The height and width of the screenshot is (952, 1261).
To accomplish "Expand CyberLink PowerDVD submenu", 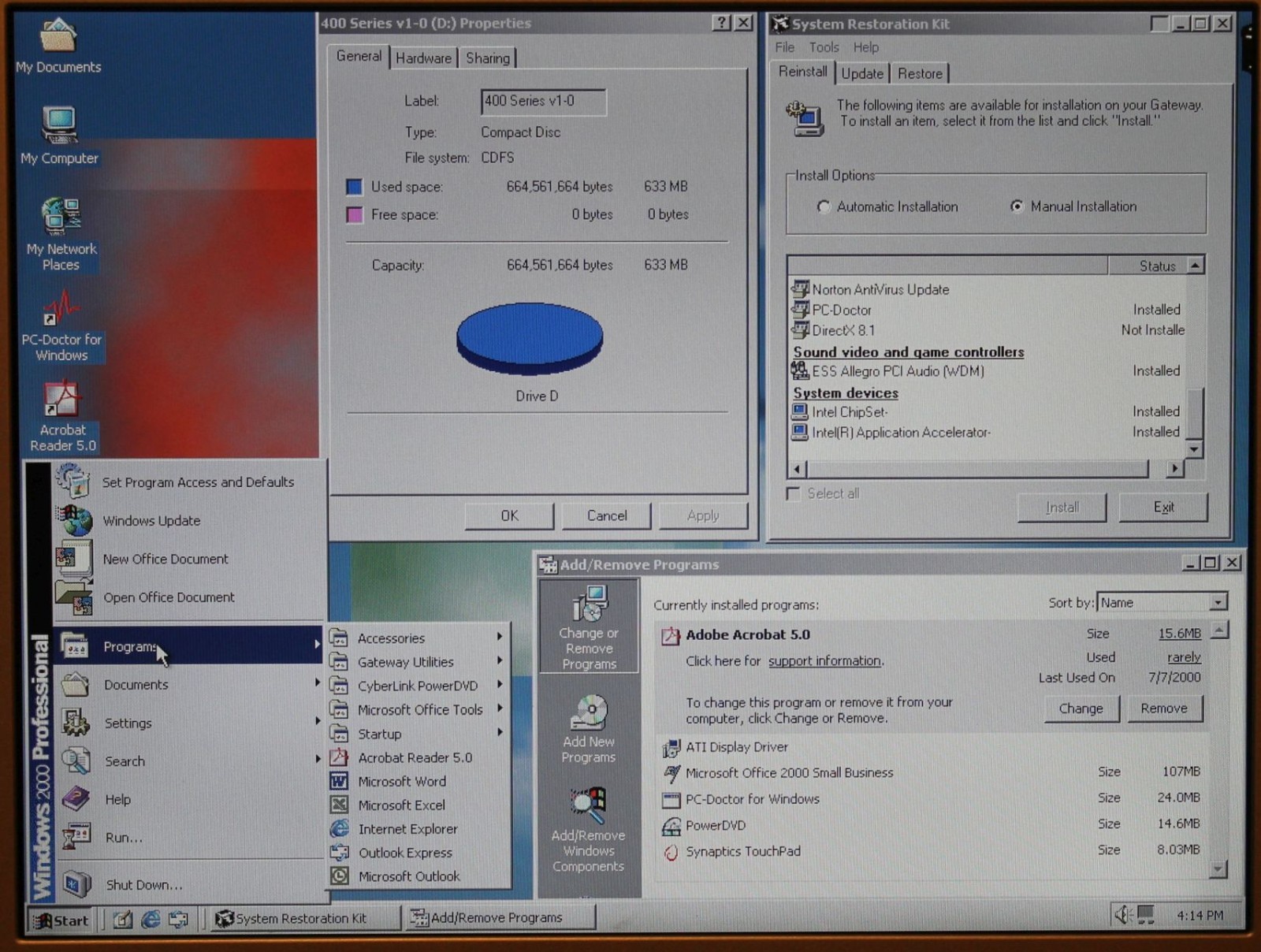I will [x=418, y=685].
